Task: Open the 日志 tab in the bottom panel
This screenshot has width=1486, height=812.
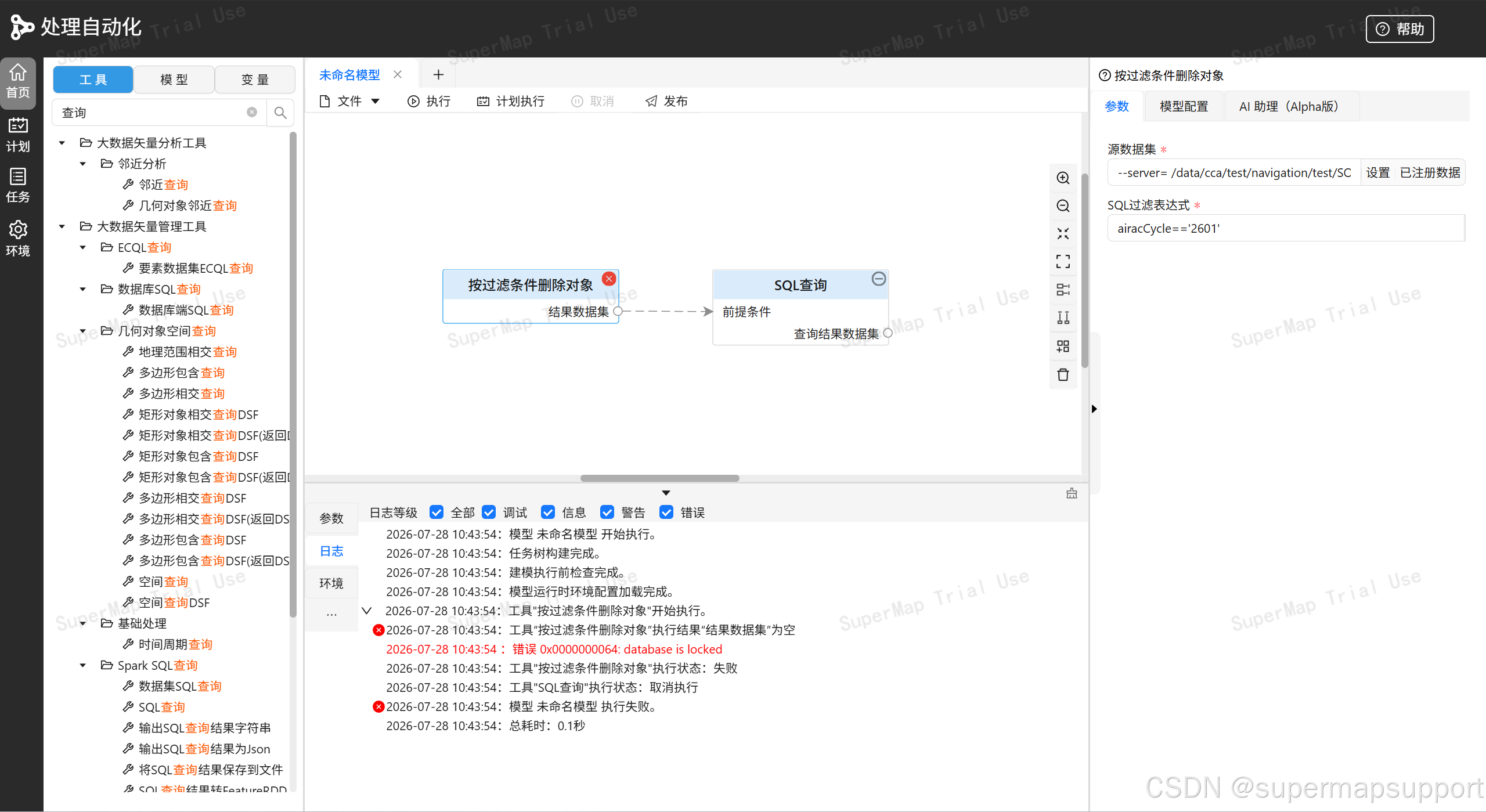Action: 331,551
